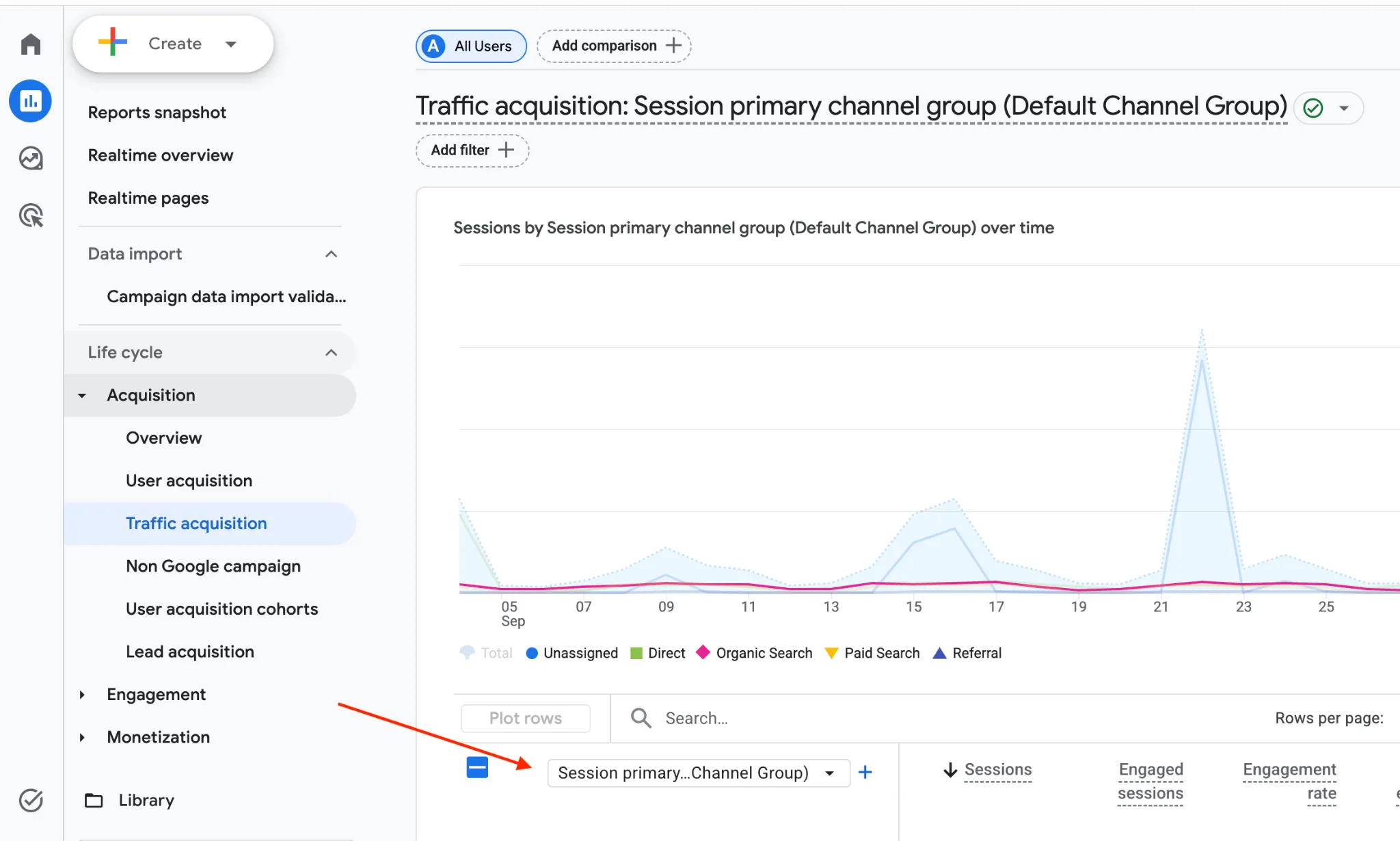1400x841 pixels.
Task: Toggle the blue select-all rows checkbox
Action: (477, 767)
